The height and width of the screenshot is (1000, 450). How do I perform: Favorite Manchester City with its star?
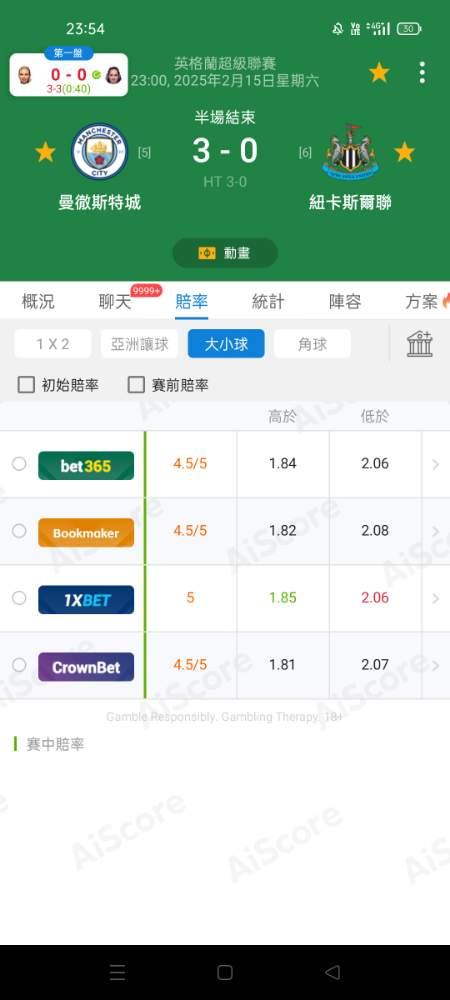tap(45, 152)
